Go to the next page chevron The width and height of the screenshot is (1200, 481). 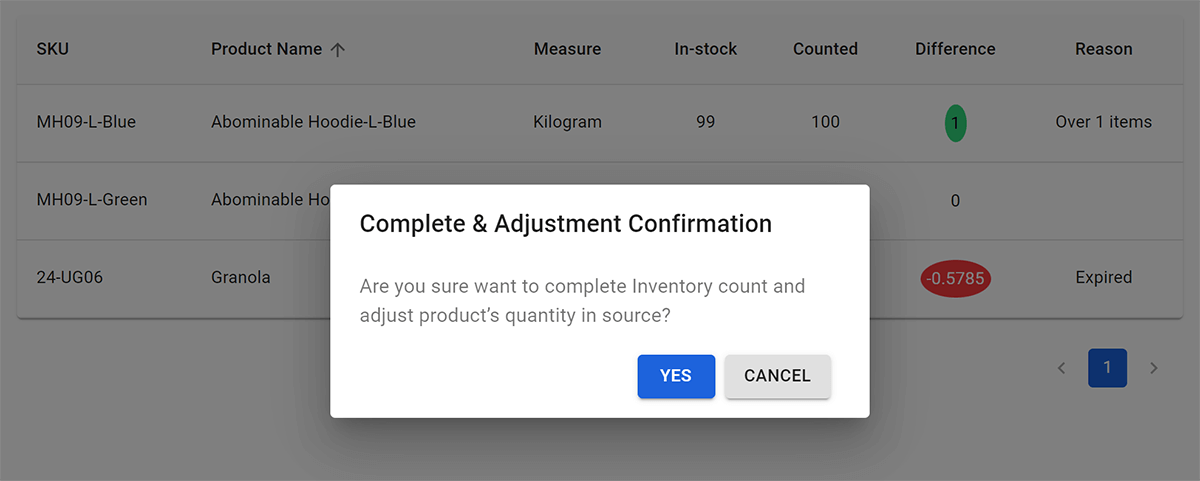pyautogui.click(x=1153, y=368)
